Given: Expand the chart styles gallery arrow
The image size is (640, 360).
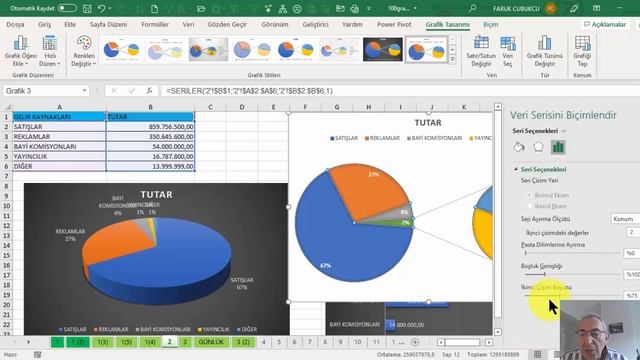Looking at the screenshot, I should point(453,60).
